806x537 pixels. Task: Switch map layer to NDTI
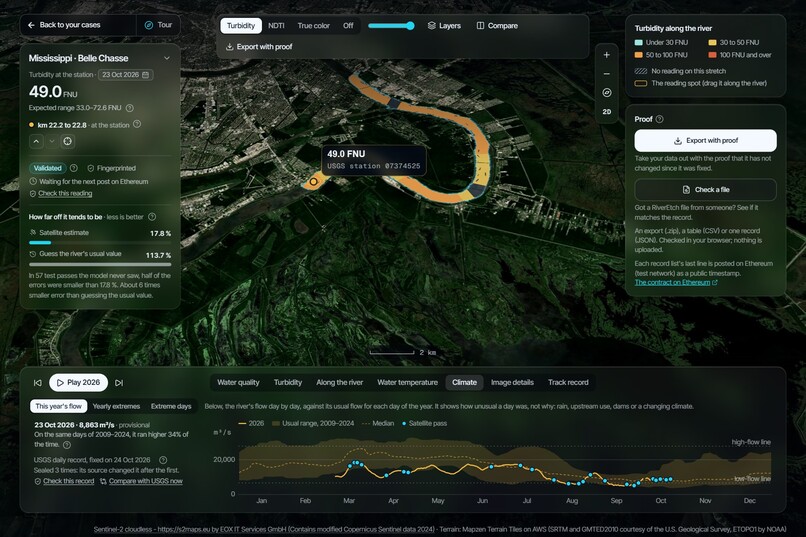(276, 26)
